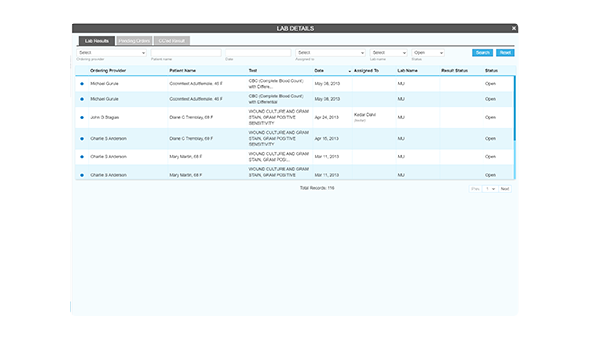Click the date Apr 24, 2013
Screen dimensions: 590x360
coord(327,117)
